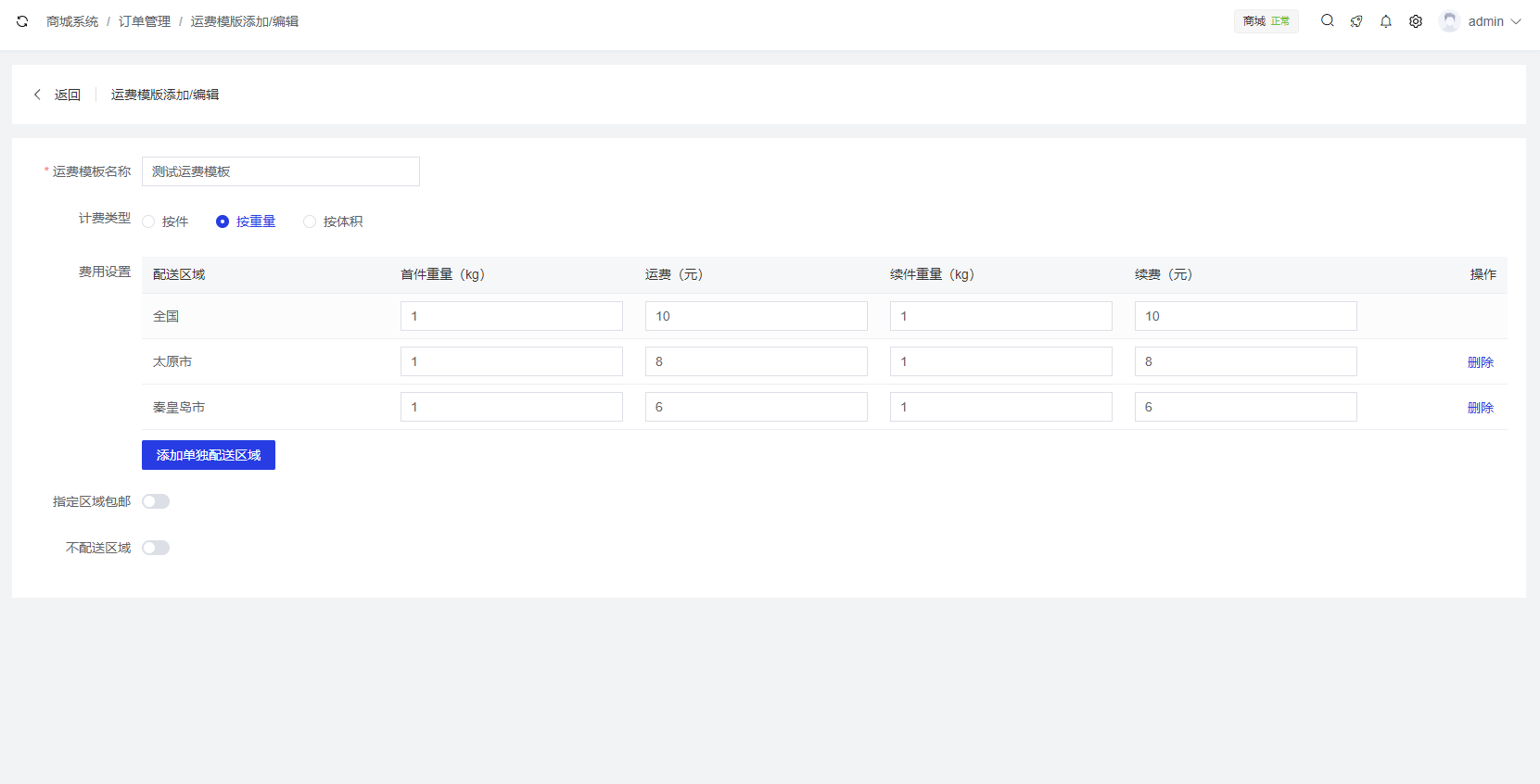Toggle the 不配送区域 switch
The image size is (1540, 784).
tap(156, 548)
